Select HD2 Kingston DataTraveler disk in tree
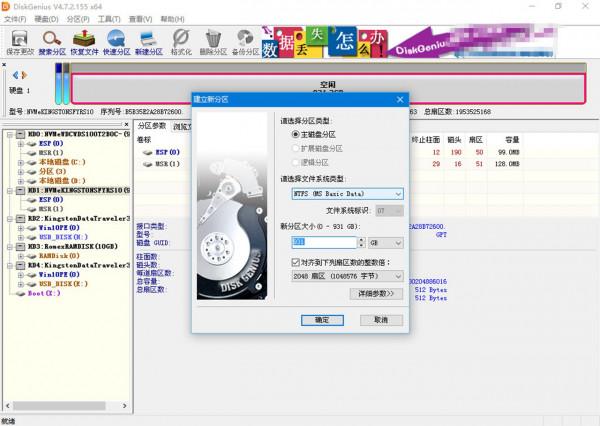Screen dimensions: 600x426 click(78, 219)
